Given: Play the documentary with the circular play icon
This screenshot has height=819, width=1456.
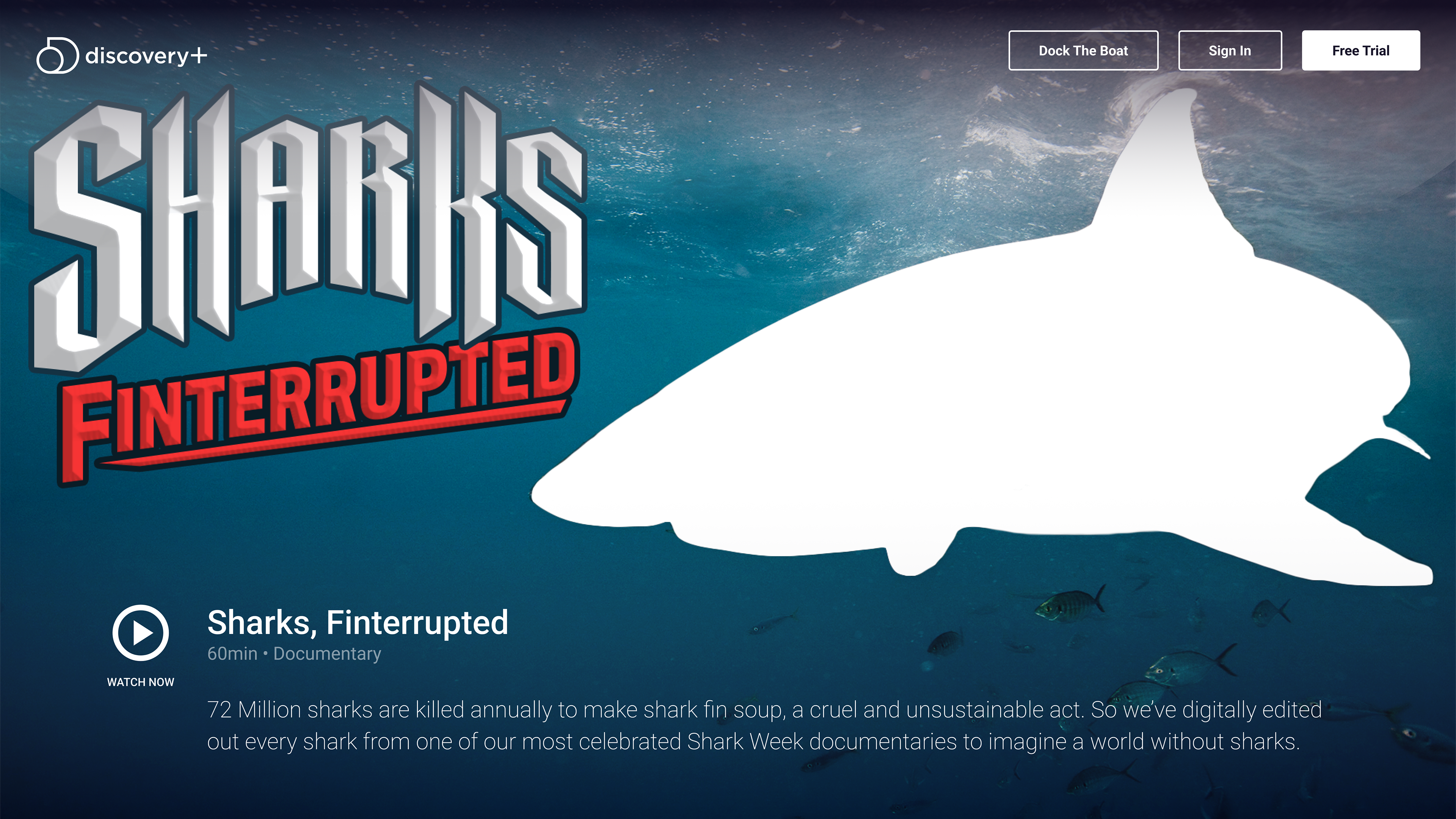Looking at the screenshot, I should tap(141, 632).
